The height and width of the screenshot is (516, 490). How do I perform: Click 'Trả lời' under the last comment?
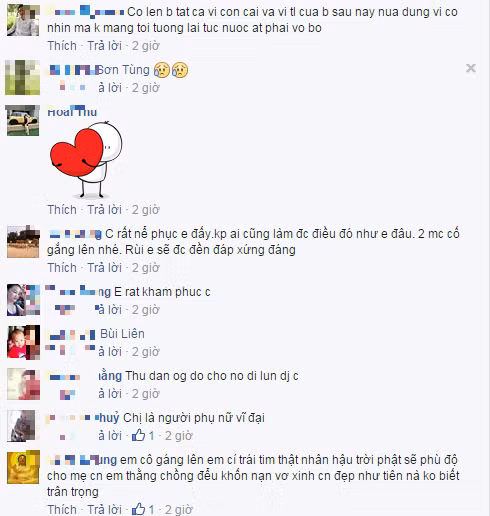(105, 509)
